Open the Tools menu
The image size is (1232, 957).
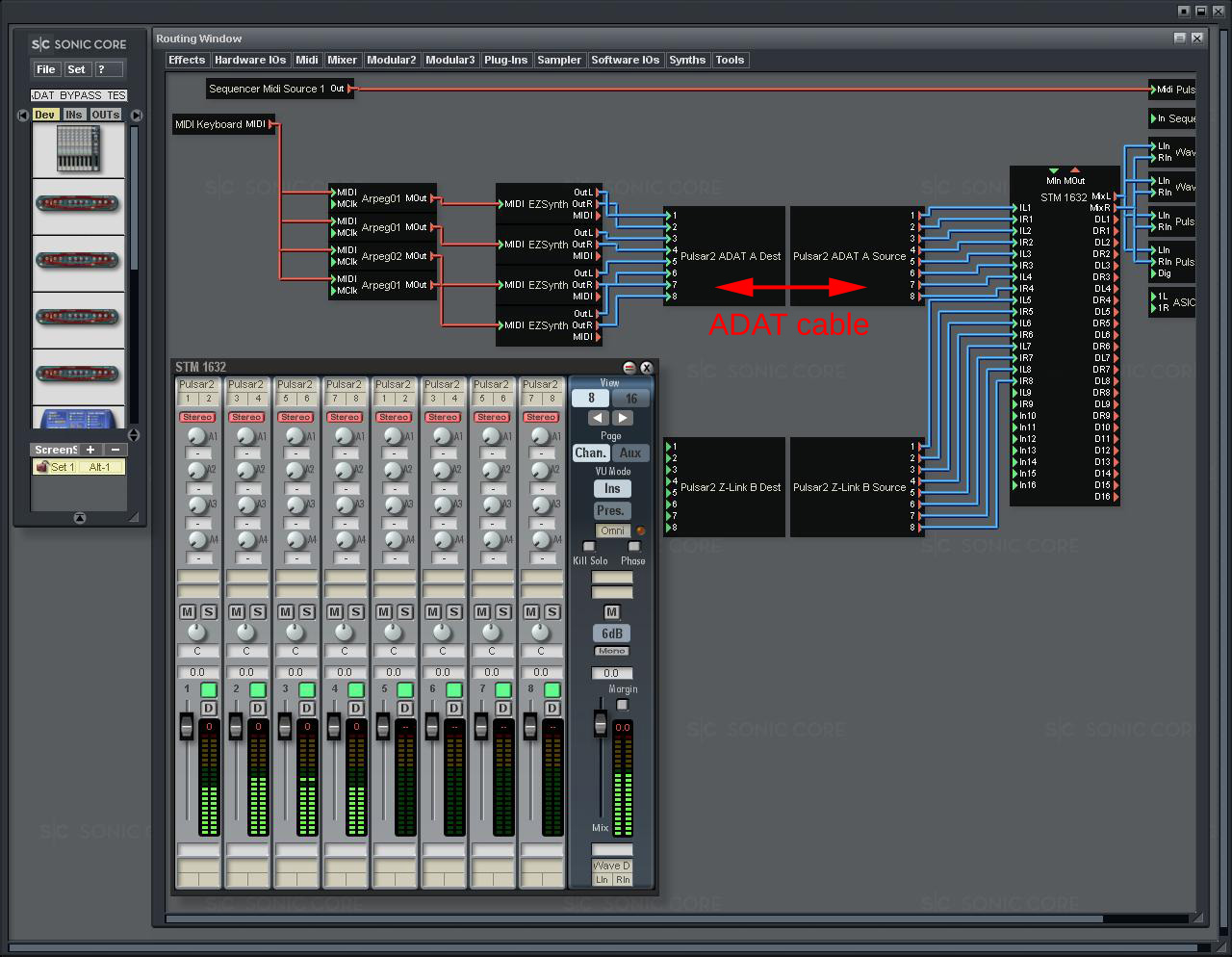tap(730, 60)
